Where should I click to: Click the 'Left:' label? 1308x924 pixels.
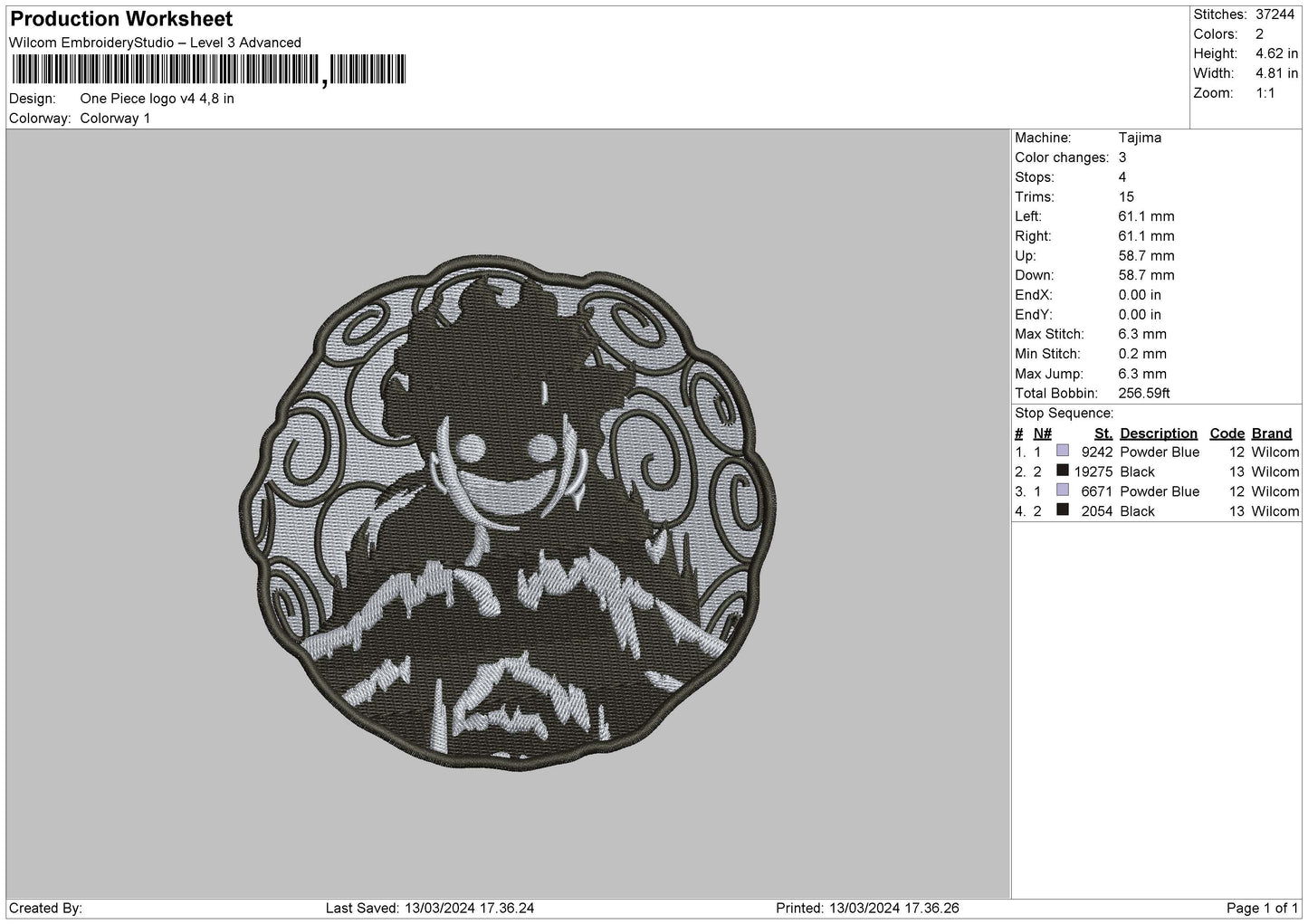1028,216
